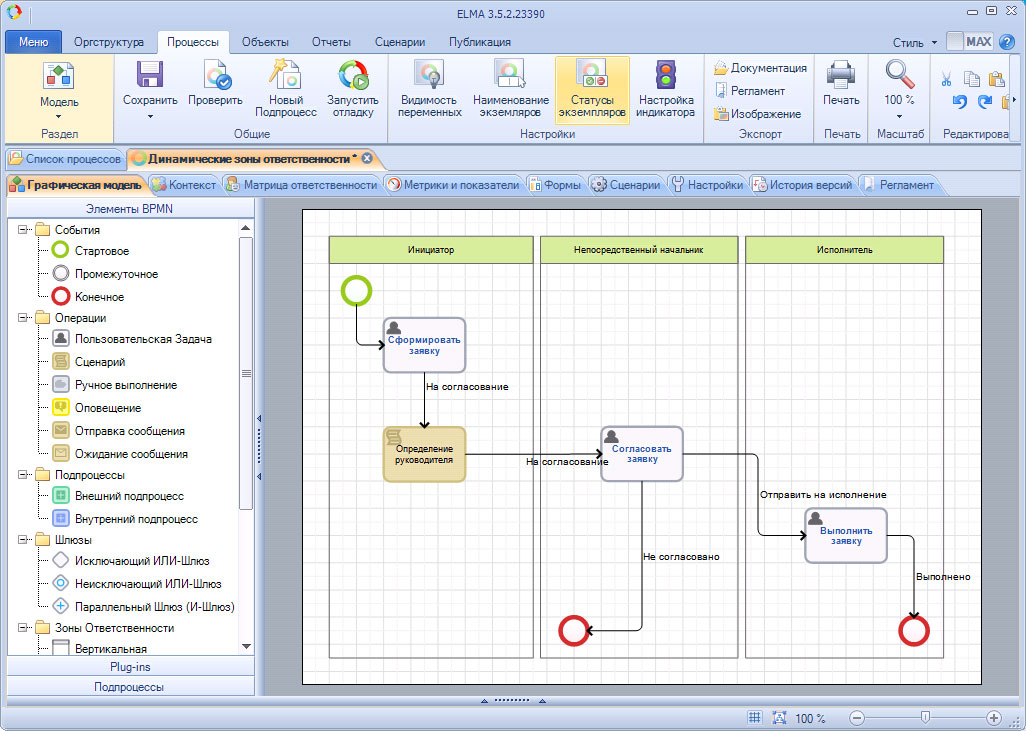Create a Новый Подпроцесс
Image resolution: width=1026 pixels, height=731 pixels.
286,88
